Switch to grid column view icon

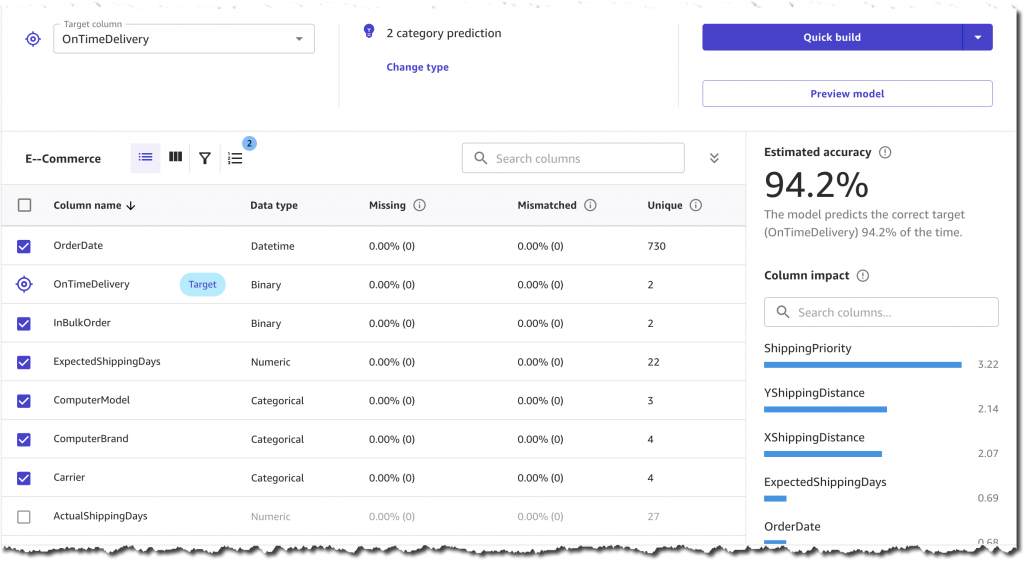tap(175, 157)
